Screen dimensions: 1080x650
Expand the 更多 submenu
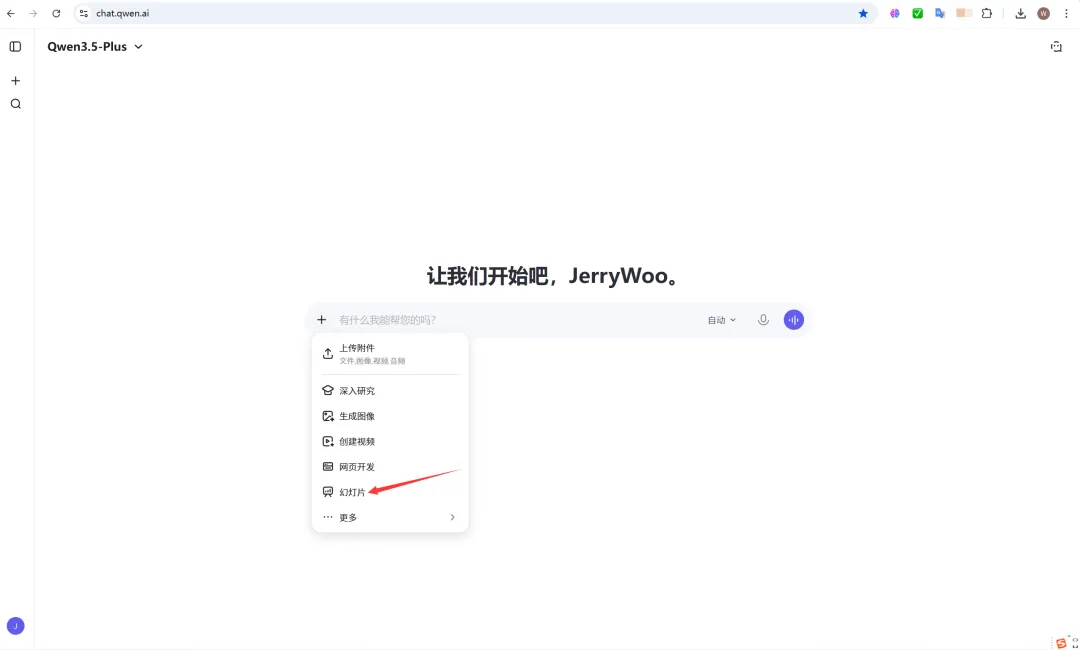[390, 517]
